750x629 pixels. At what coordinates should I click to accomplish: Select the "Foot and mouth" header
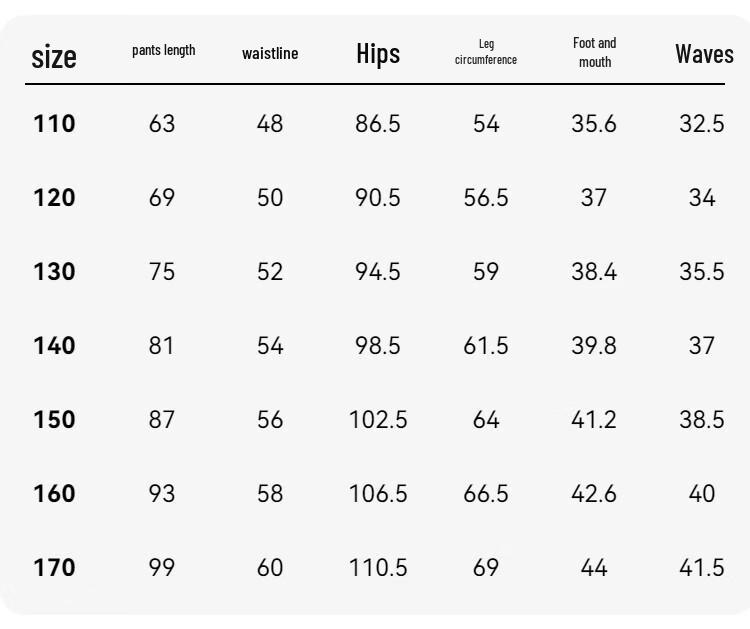[x=594, y=52]
